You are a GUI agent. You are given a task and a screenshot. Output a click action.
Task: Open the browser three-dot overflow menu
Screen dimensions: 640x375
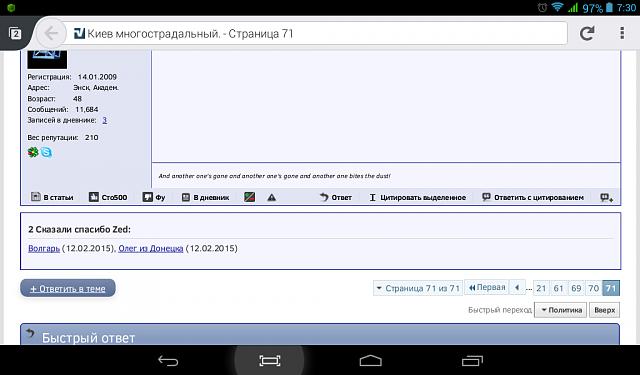622,33
